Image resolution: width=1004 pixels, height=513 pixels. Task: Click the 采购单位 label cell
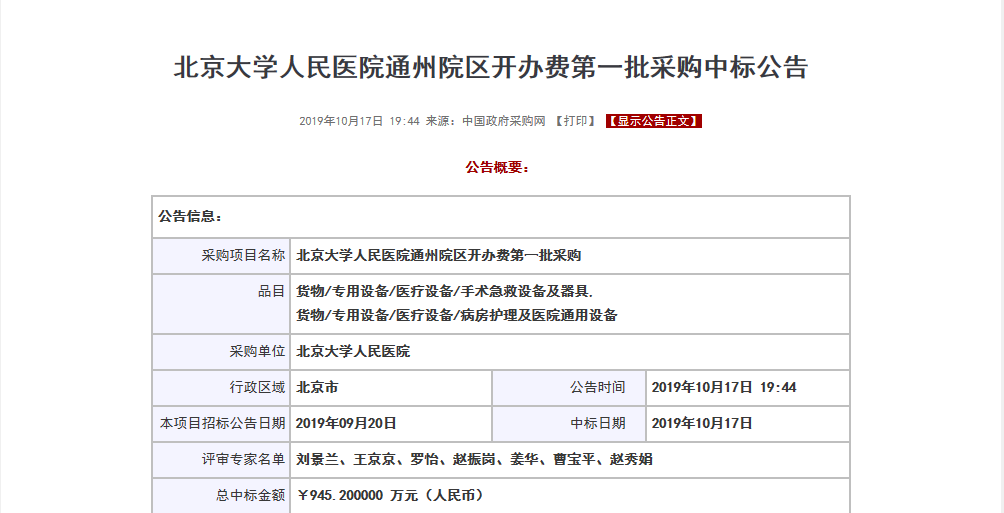(222, 352)
